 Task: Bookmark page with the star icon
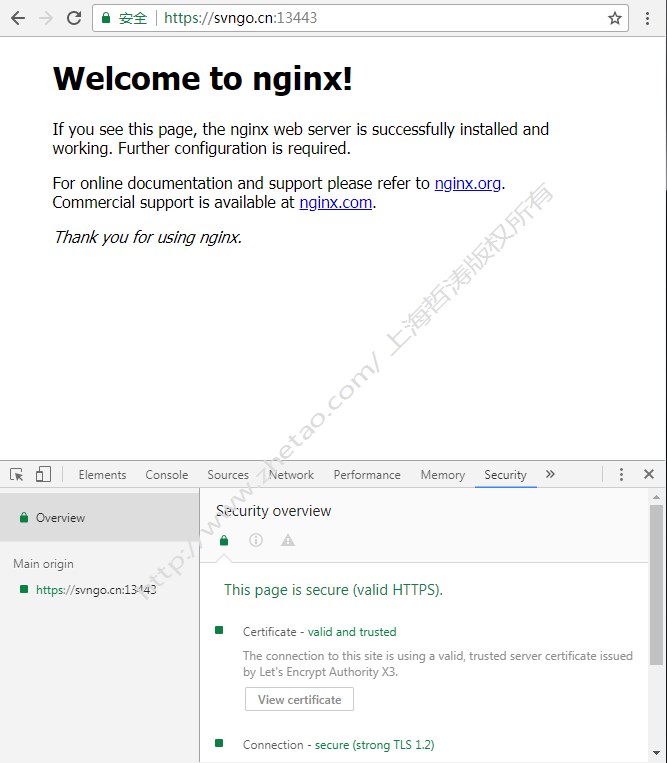pos(615,18)
